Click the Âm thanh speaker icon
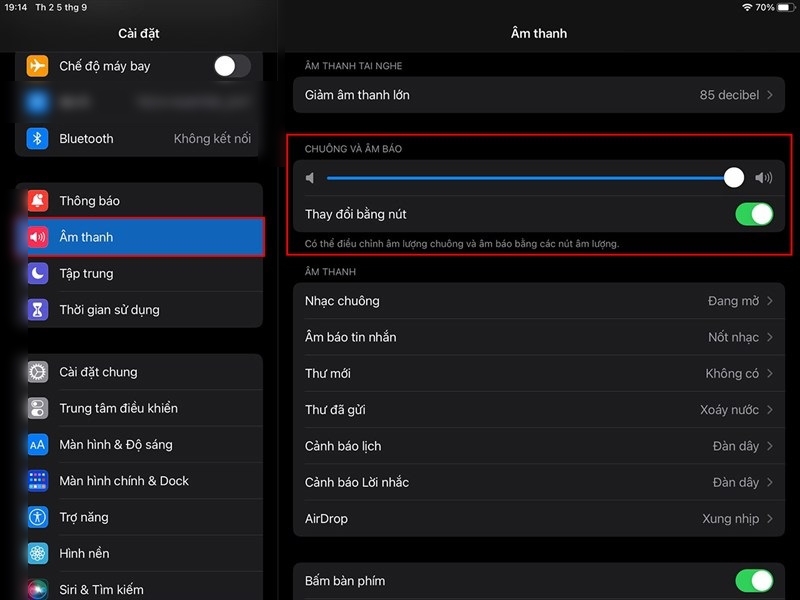 click(38, 237)
